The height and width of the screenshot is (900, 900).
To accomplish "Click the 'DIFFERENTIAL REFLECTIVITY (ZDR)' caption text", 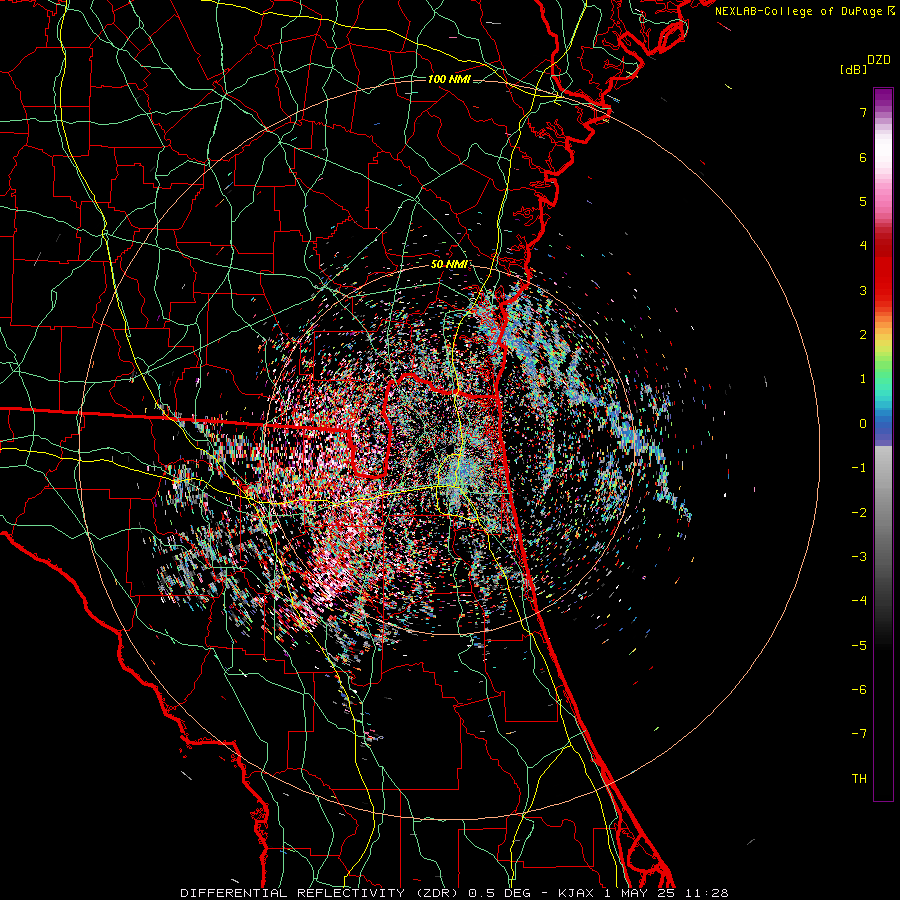I will 321,893.
